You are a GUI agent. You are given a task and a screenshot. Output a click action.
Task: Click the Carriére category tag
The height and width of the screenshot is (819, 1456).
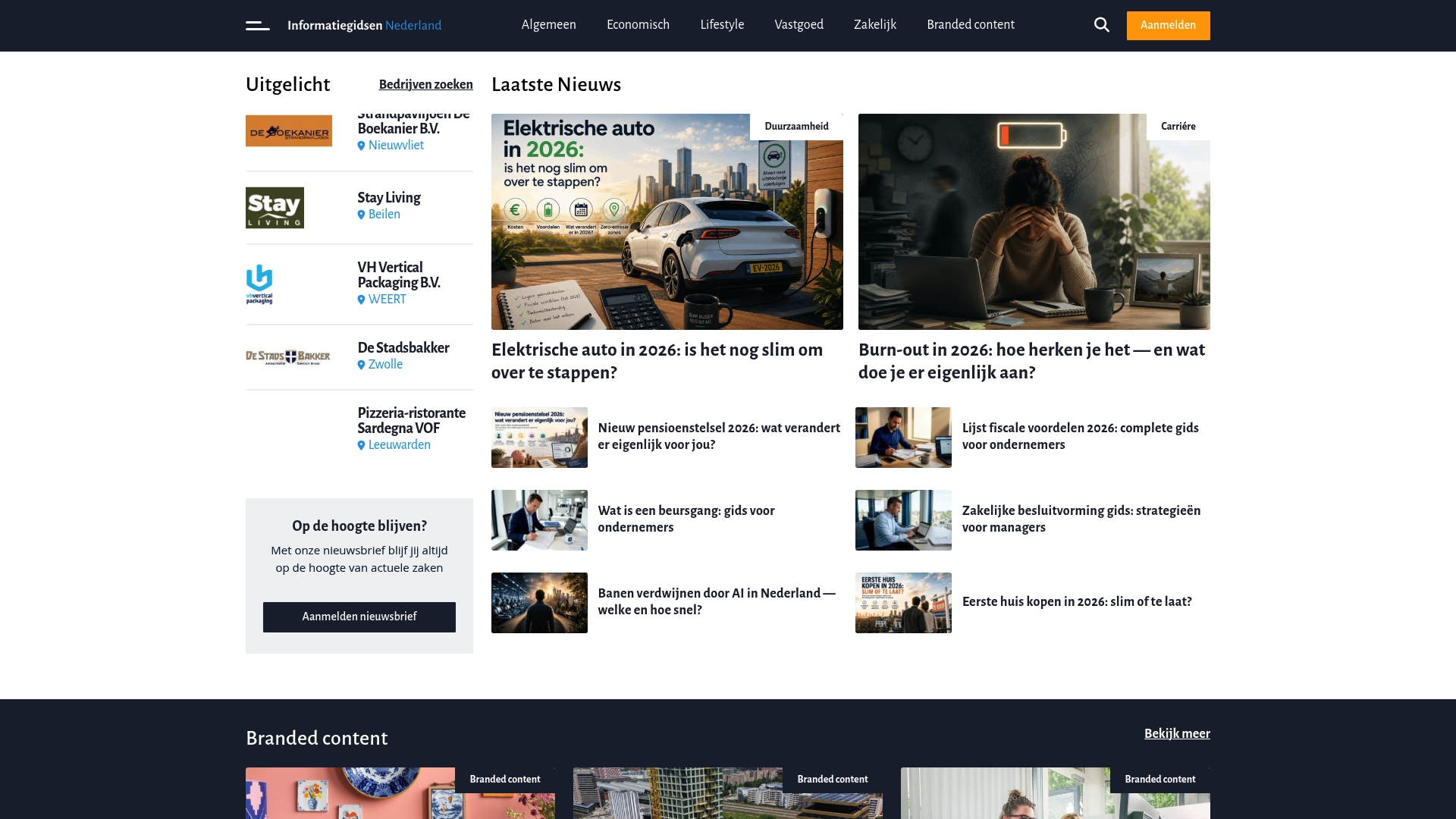(1178, 127)
